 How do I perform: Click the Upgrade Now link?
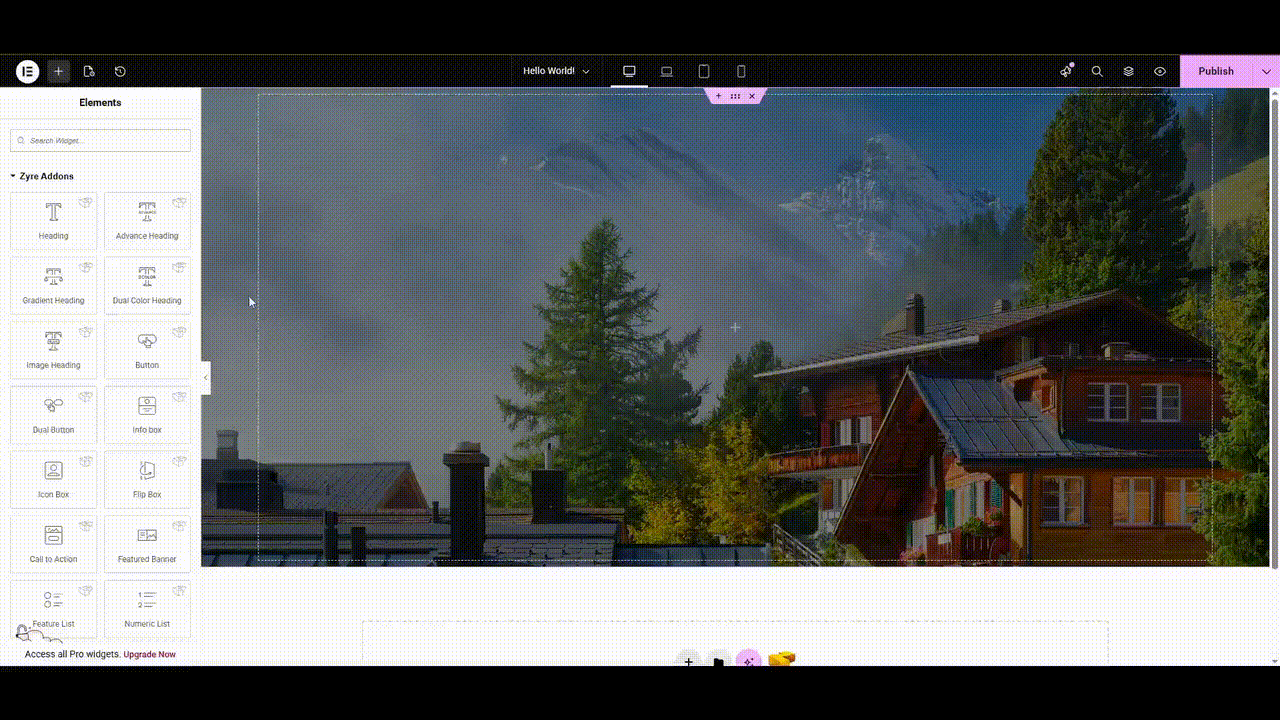150,655
